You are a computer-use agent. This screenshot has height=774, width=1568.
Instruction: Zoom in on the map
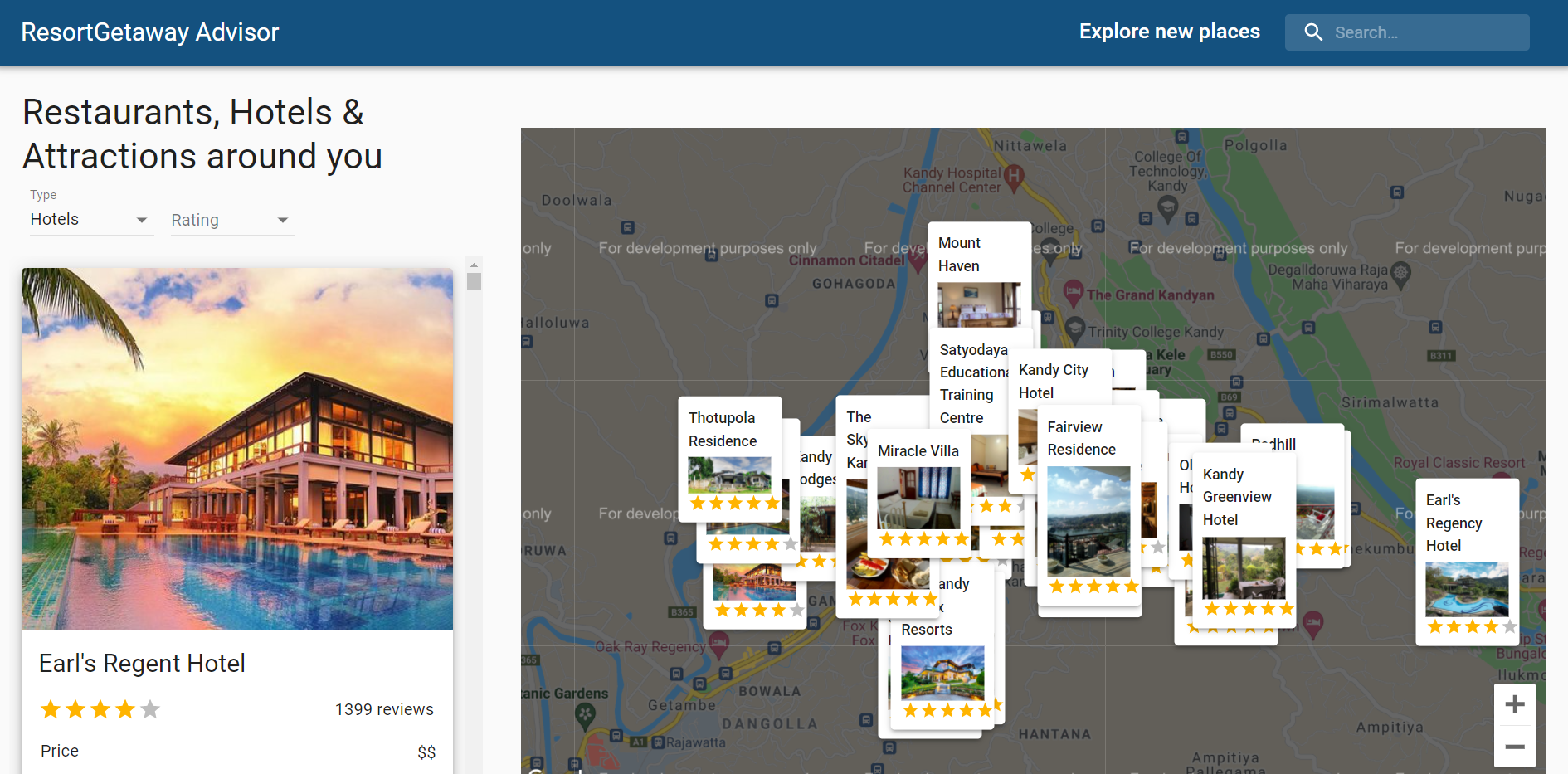1514,704
